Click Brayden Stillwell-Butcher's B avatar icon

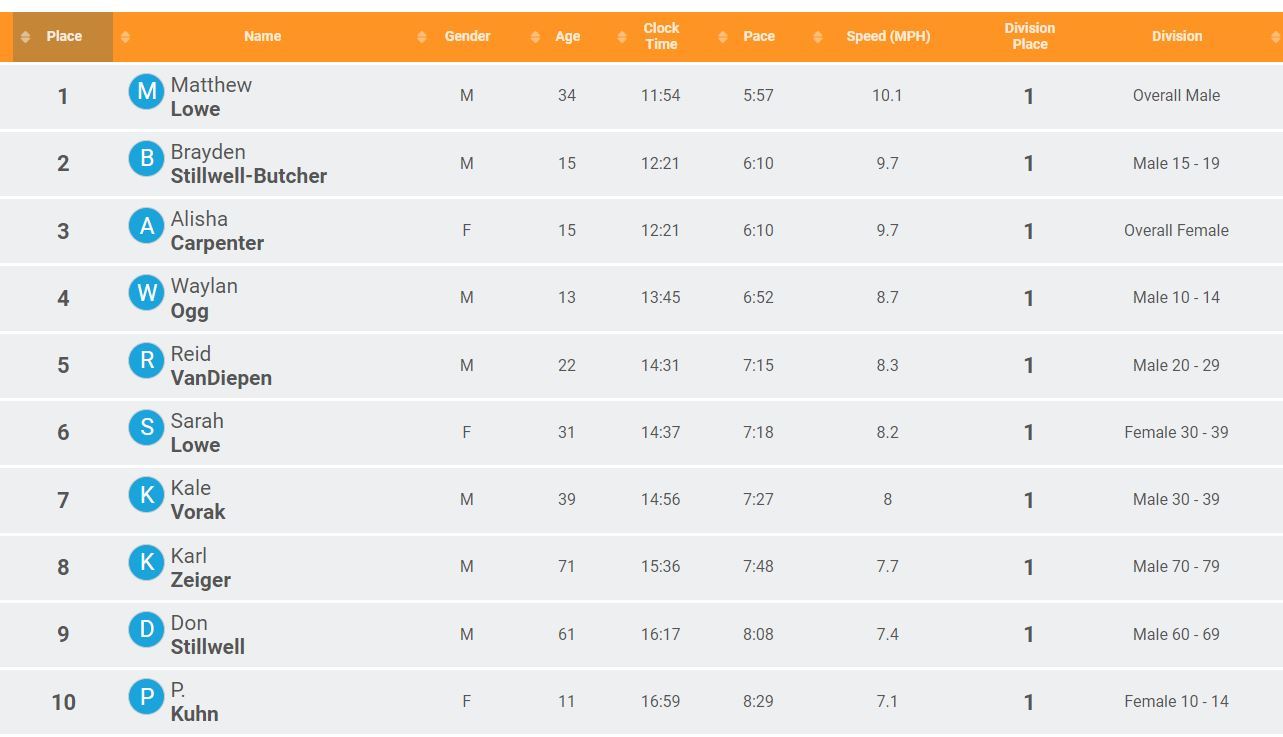[146, 158]
